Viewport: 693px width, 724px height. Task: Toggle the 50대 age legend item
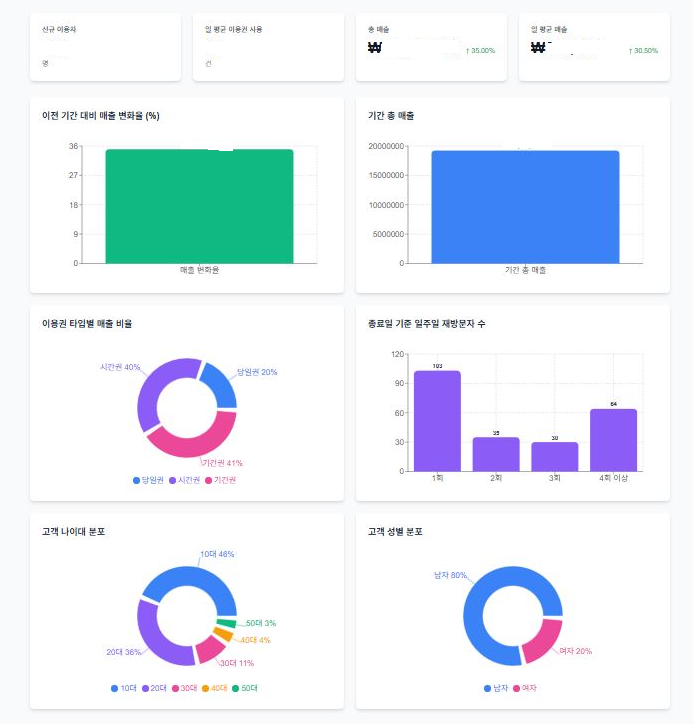tap(245, 688)
